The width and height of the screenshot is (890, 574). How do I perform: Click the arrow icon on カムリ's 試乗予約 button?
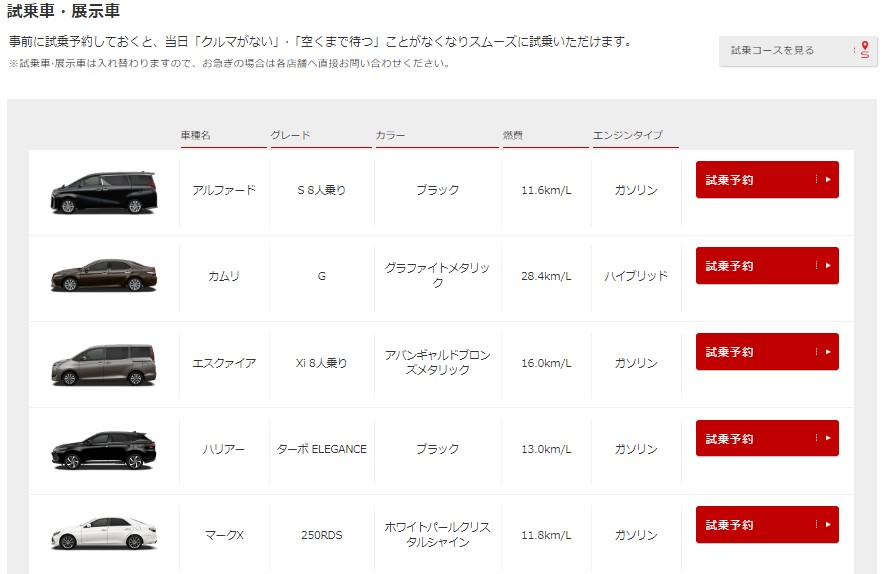(x=828, y=266)
